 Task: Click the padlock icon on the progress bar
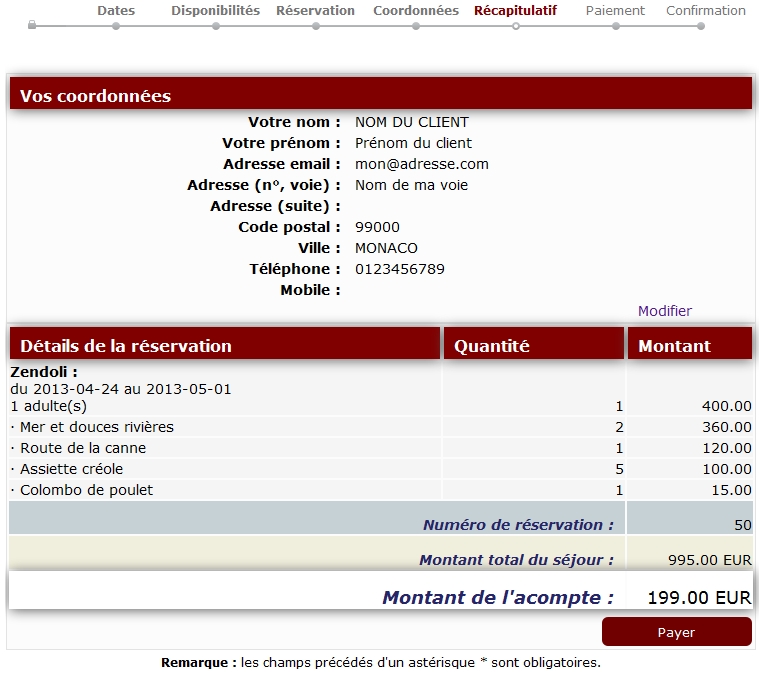click(32, 24)
